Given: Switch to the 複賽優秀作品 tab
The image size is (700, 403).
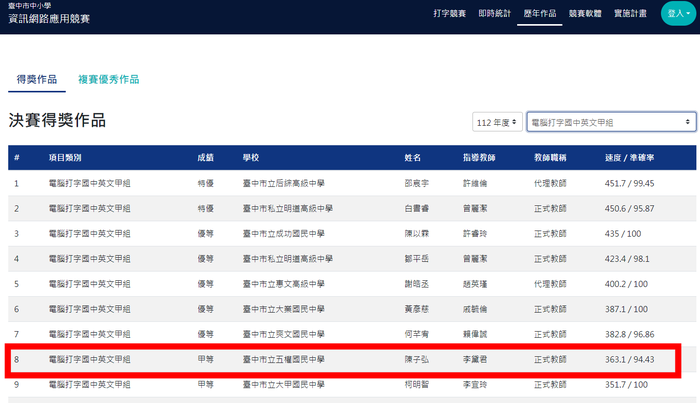Looking at the screenshot, I should [108, 79].
